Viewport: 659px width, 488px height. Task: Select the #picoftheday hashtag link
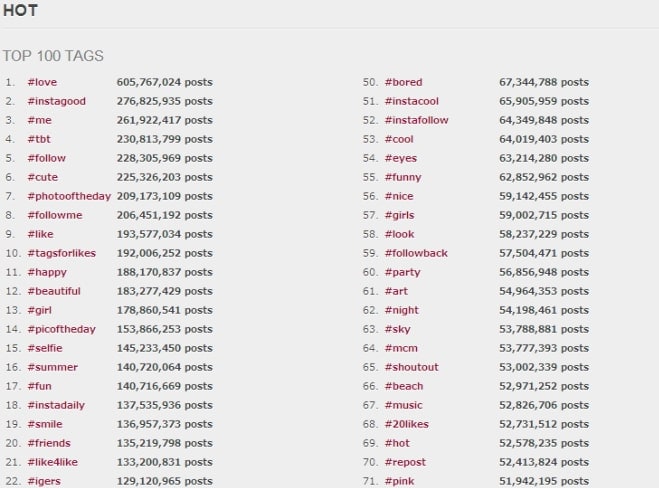(x=62, y=329)
